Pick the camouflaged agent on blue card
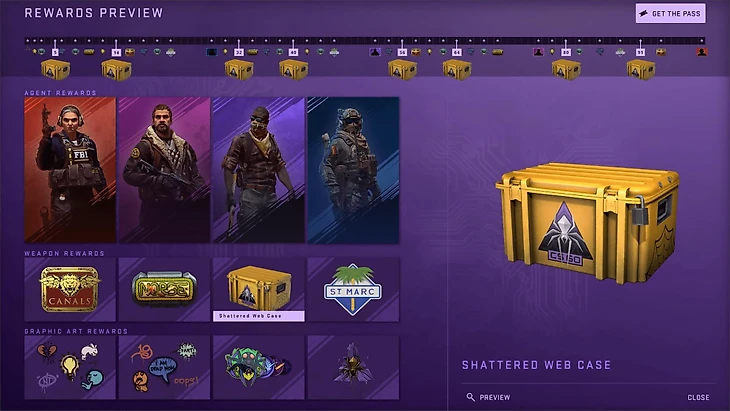Image resolution: width=730 pixels, height=411 pixels. pyautogui.click(x=353, y=170)
